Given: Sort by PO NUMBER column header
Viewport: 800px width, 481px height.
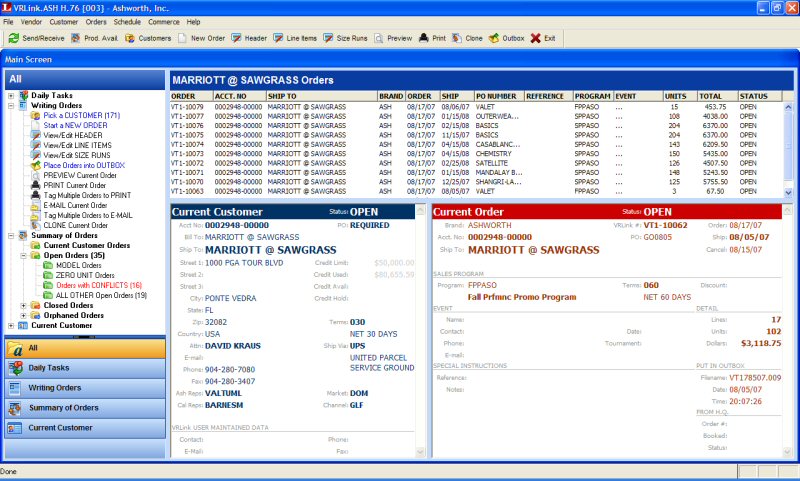Looking at the screenshot, I should click(499, 96).
